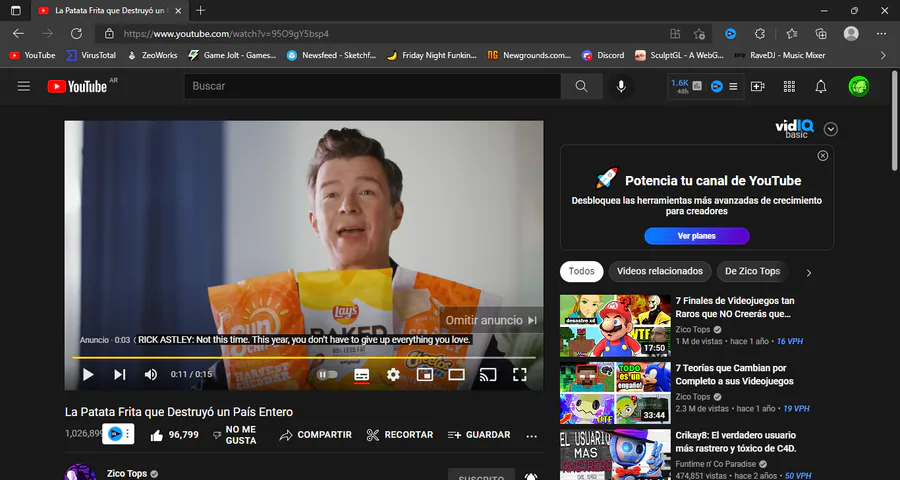Open Edge tab actions menu icon
This screenshot has width=900, height=480.
(15, 10)
